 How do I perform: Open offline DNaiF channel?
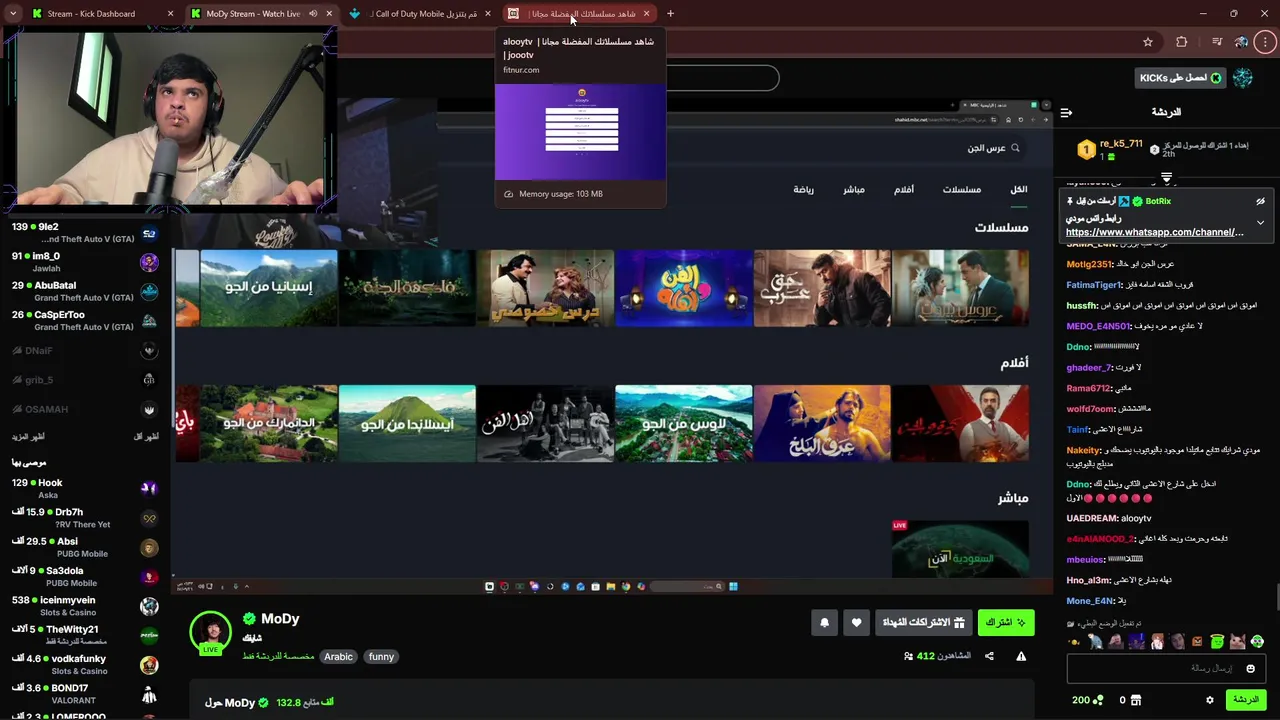click(x=85, y=350)
